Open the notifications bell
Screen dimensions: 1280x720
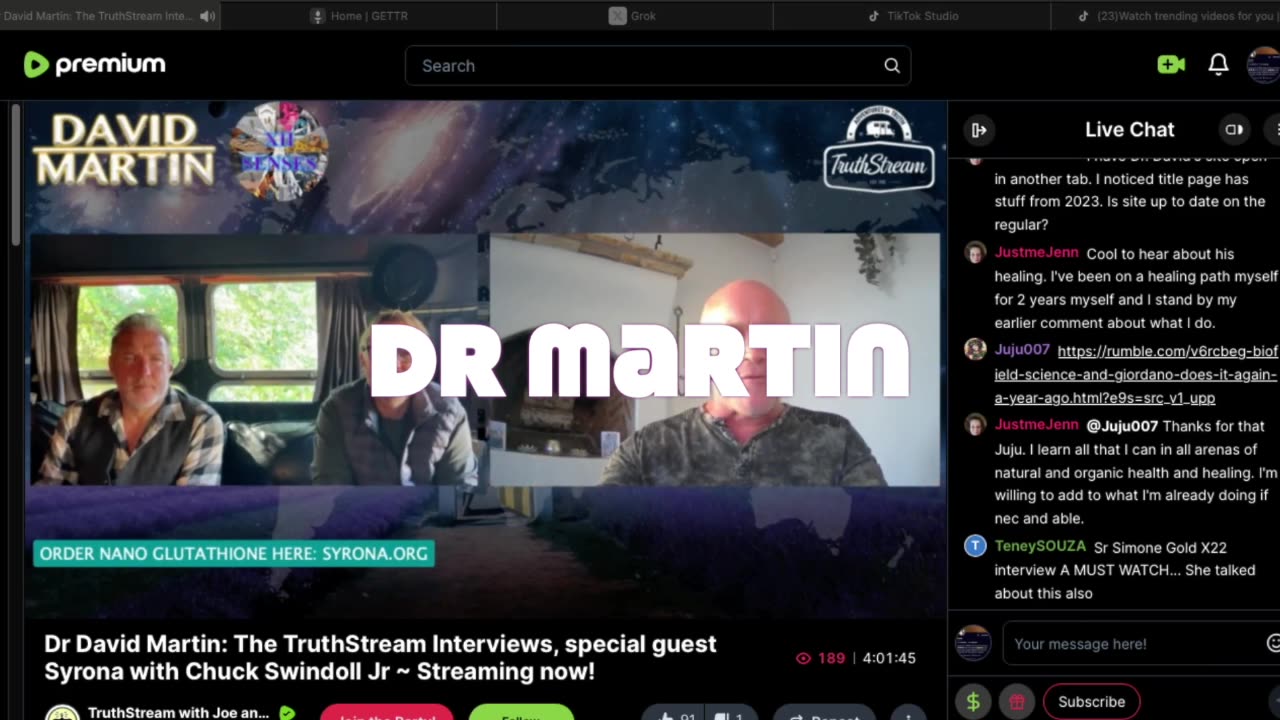tap(1218, 65)
